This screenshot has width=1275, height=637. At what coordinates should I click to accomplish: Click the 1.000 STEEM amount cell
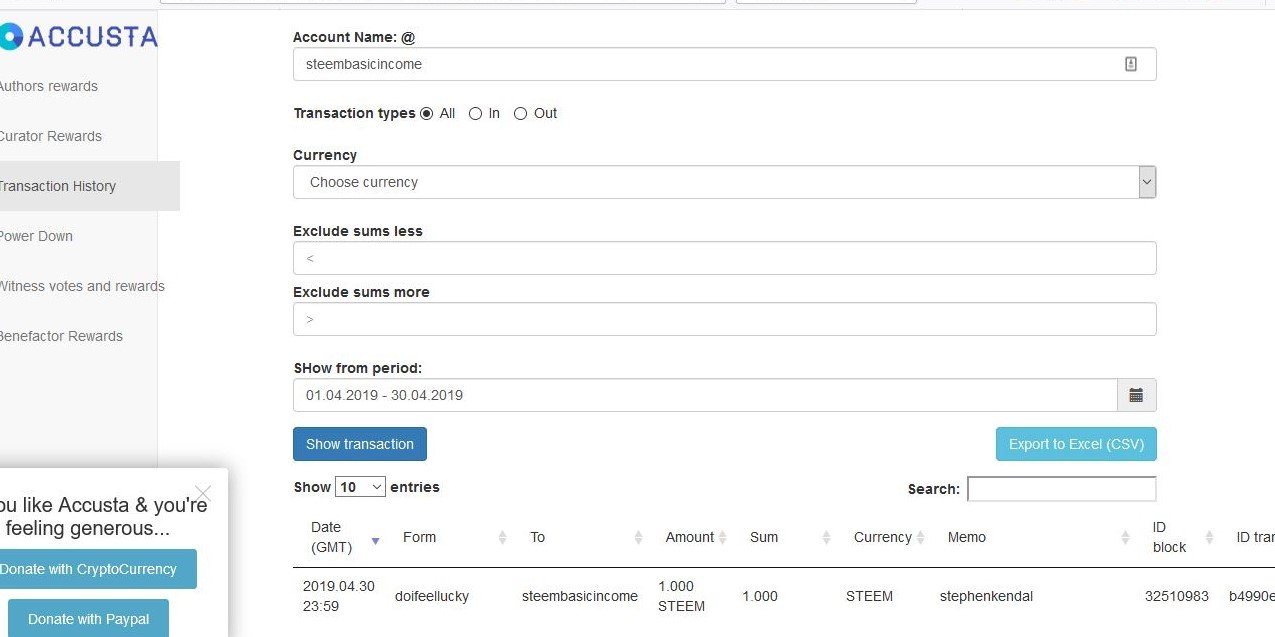pos(682,596)
